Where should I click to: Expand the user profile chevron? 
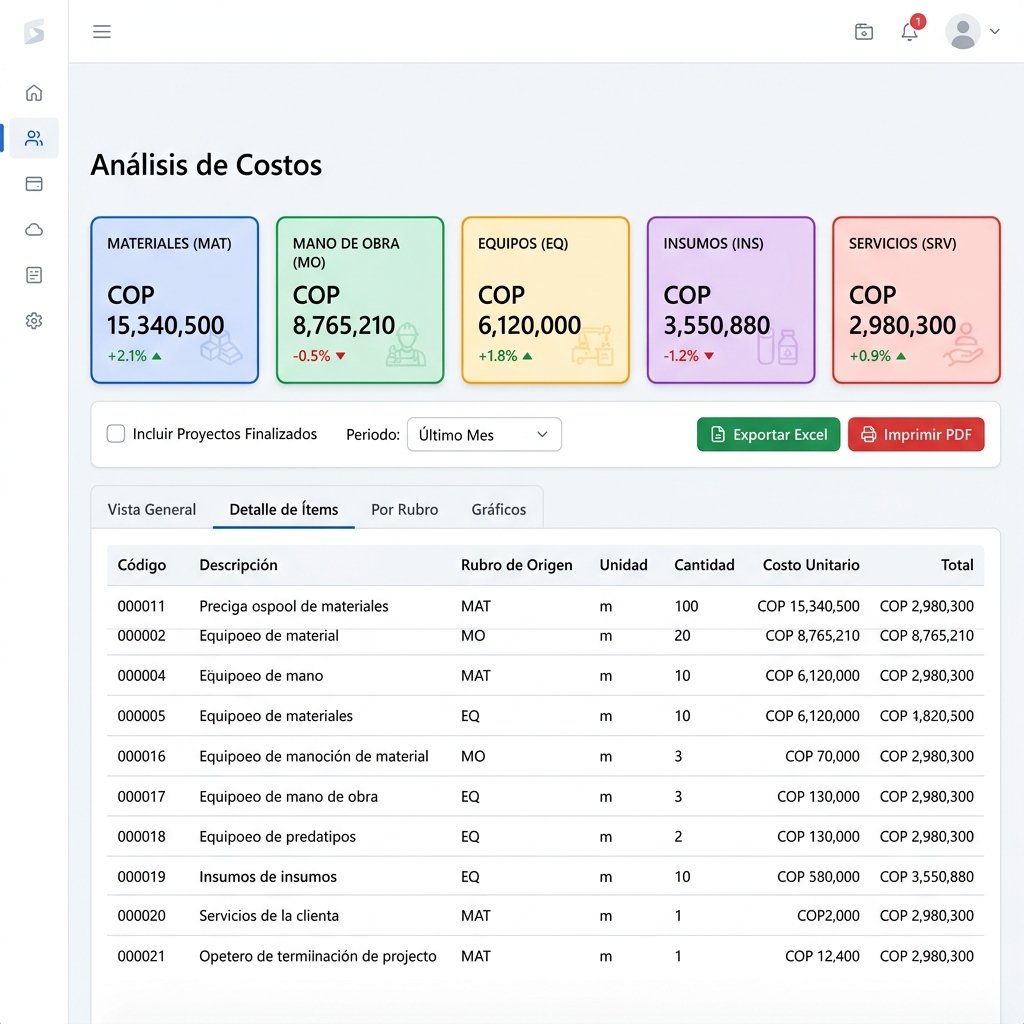pyautogui.click(x=995, y=31)
